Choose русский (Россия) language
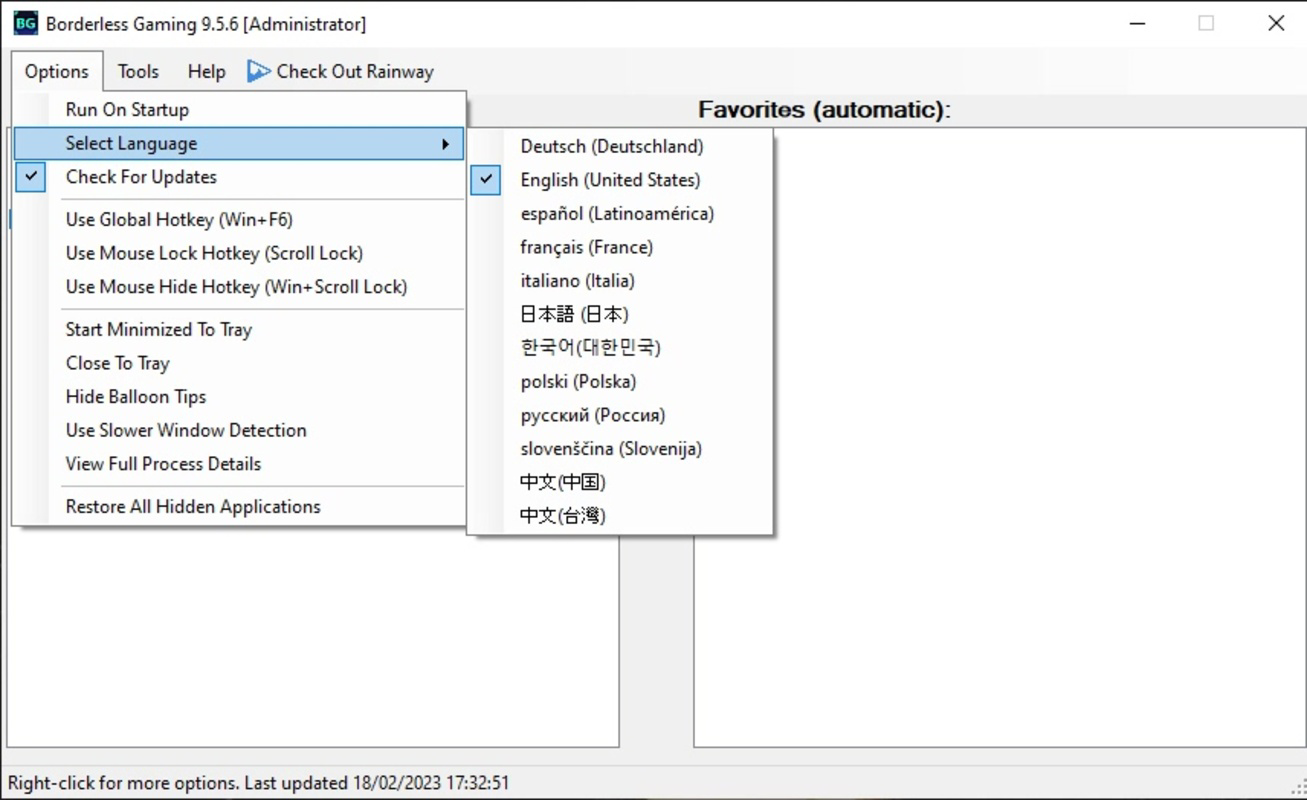1307x800 pixels. coord(620,415)
